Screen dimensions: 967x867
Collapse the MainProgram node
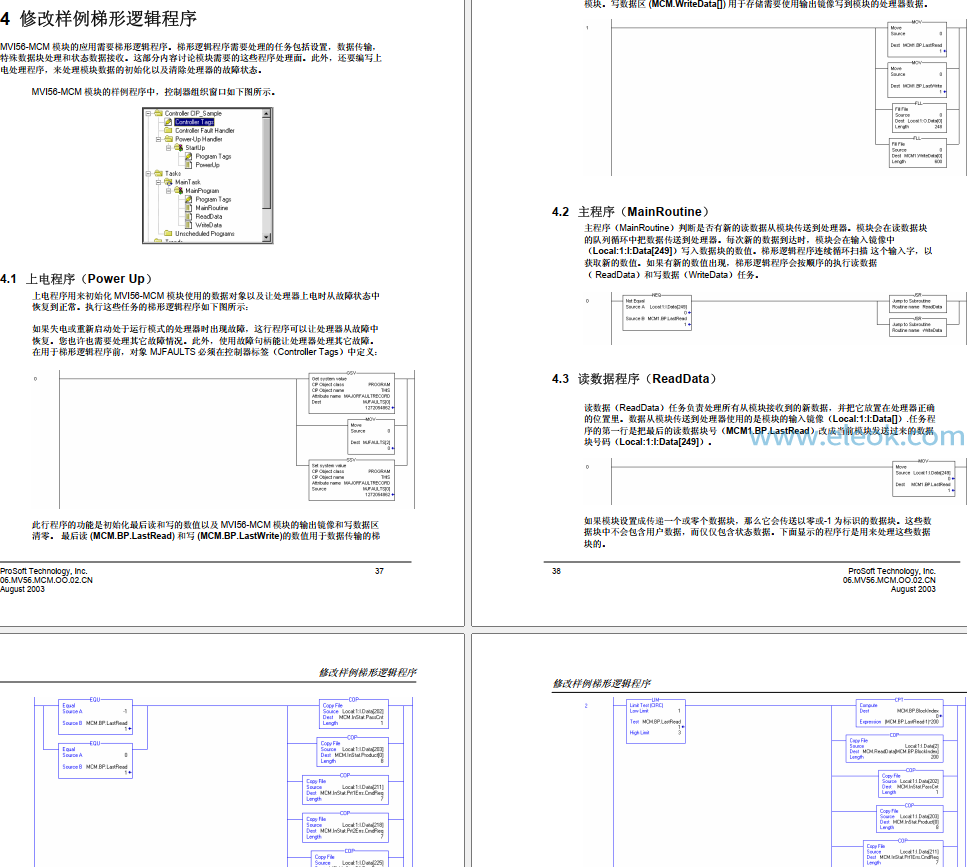(168, 191)
